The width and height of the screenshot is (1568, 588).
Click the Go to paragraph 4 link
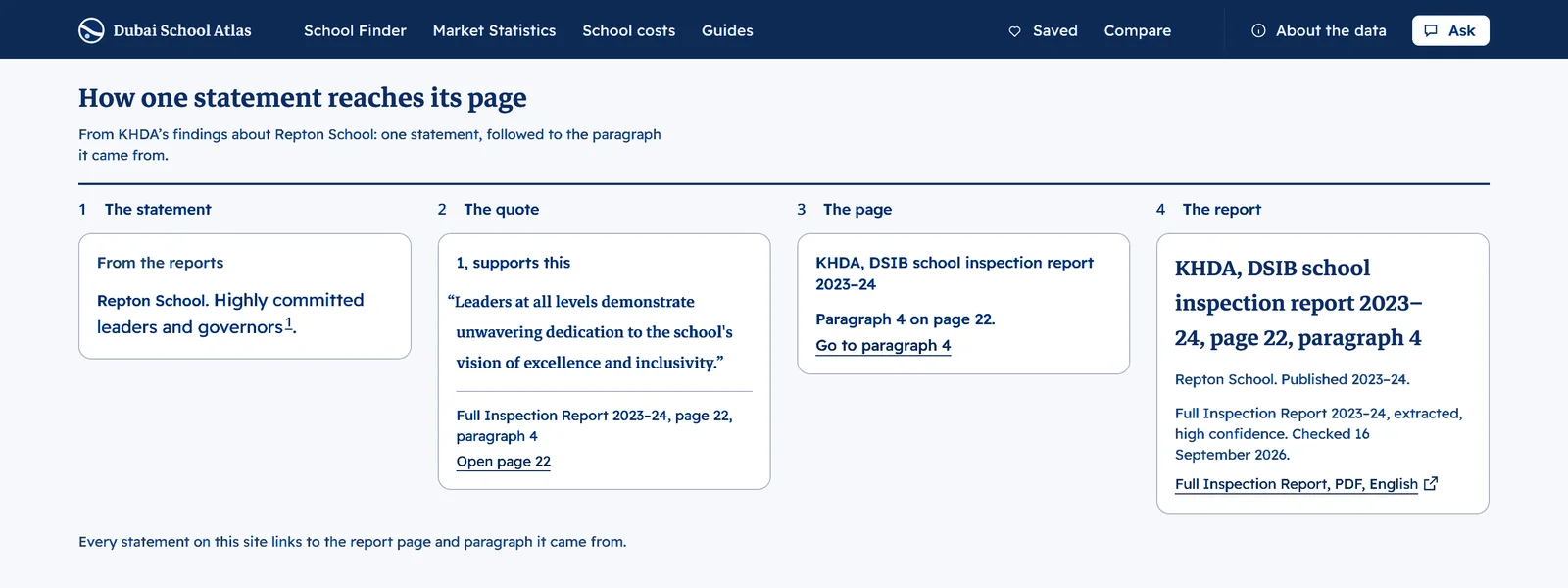pos(883,346)
